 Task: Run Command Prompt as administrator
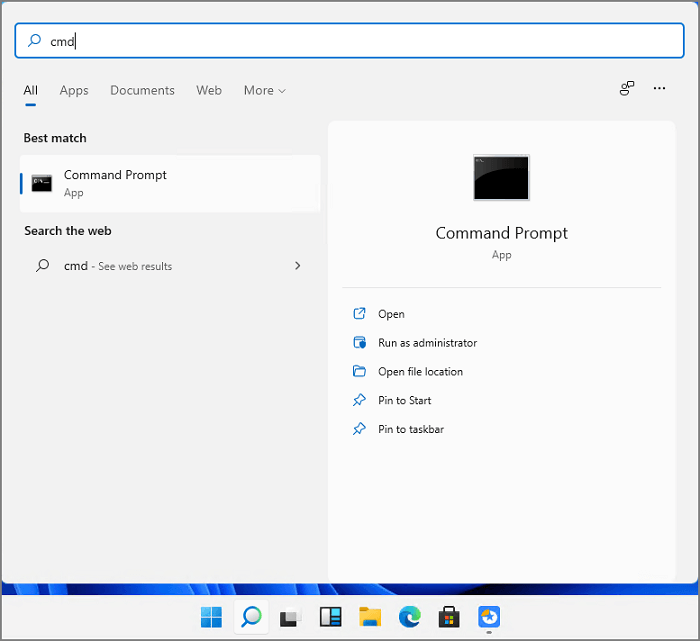tap(427, 343)
